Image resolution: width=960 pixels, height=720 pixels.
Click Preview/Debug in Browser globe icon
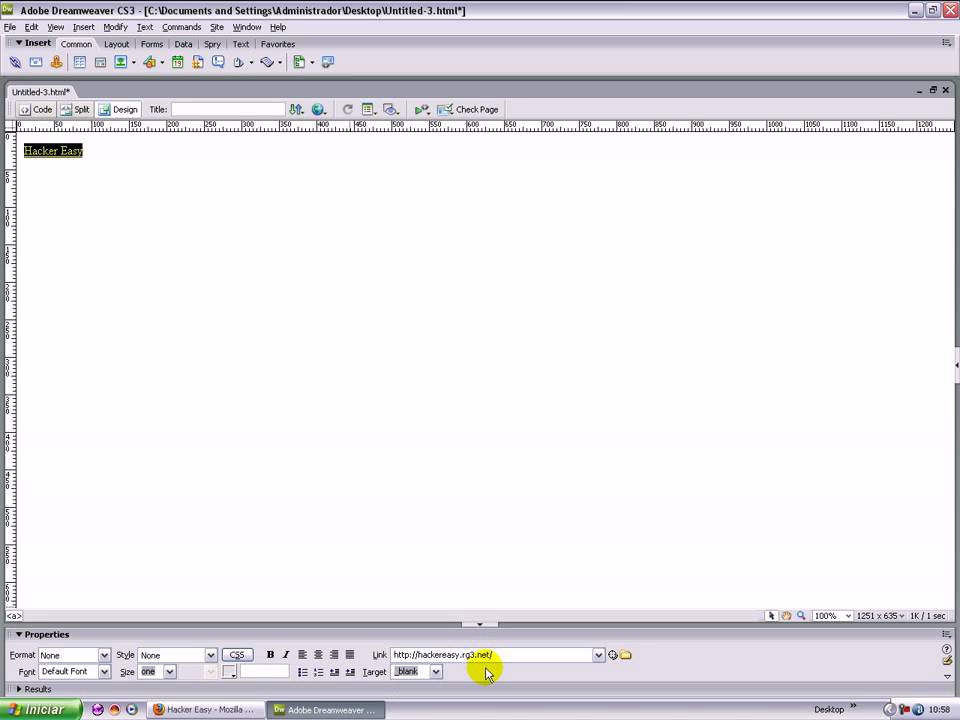[318, 110]
